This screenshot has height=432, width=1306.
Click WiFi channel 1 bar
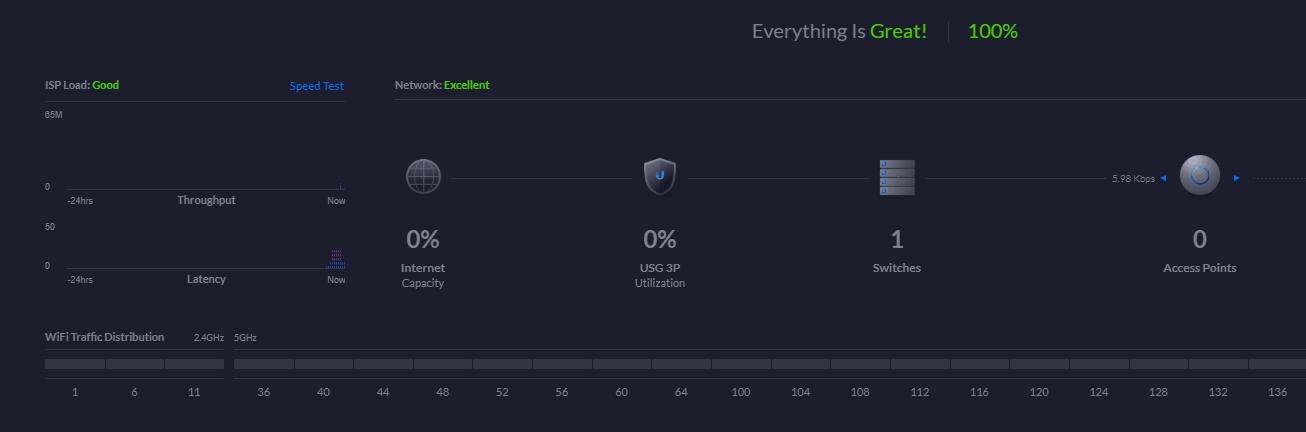pos(75,364)
